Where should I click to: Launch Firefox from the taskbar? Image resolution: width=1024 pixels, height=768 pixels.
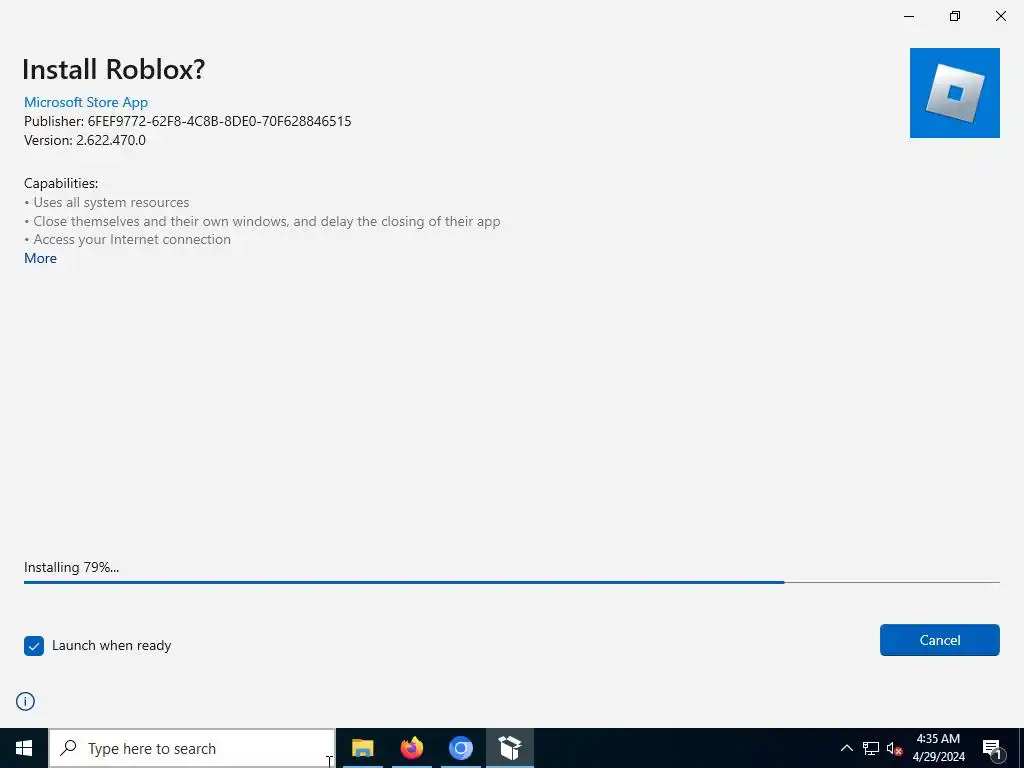(411, 748)
